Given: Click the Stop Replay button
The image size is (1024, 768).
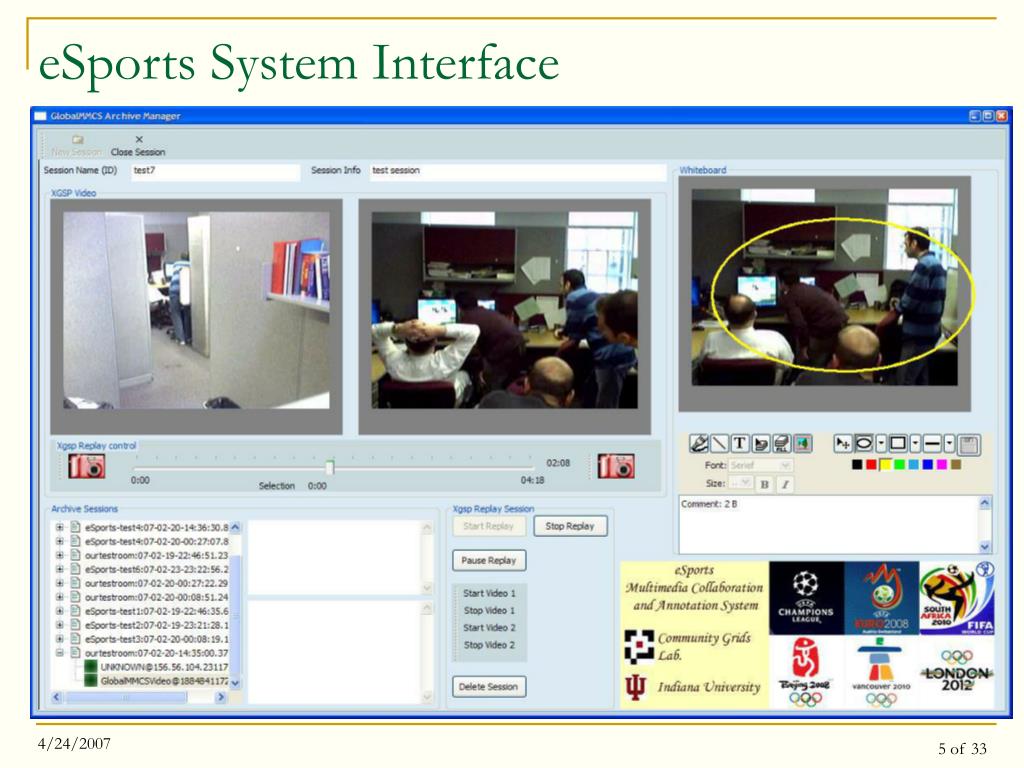Looking at the screenshot, I should [x=570, y=526].
